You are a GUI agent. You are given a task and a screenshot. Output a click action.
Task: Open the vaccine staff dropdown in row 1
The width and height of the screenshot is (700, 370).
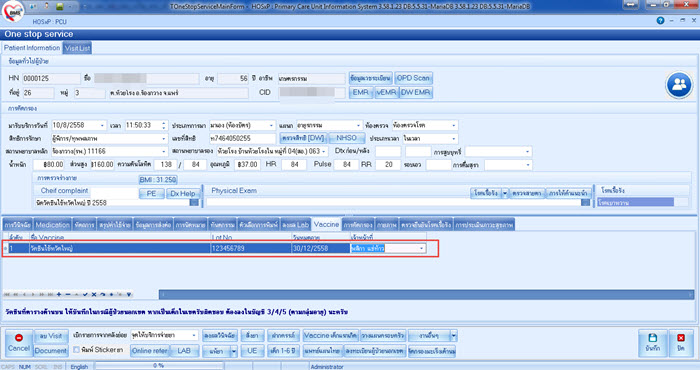[421, 249]
